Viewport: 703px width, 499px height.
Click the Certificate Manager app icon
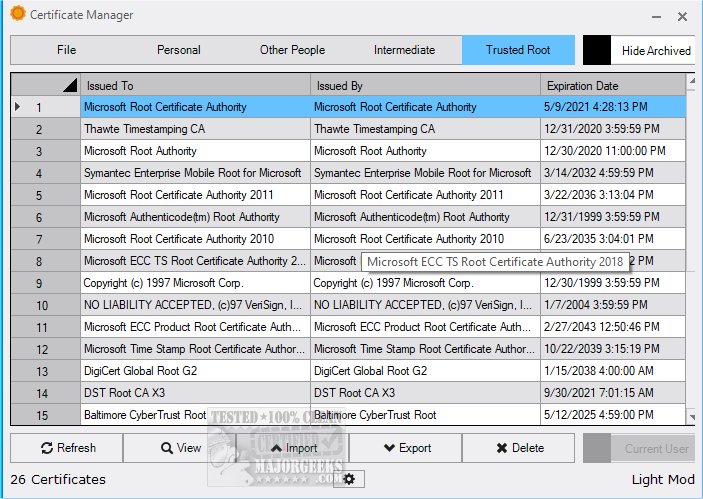pyautogui.click(x=18, y=13)
